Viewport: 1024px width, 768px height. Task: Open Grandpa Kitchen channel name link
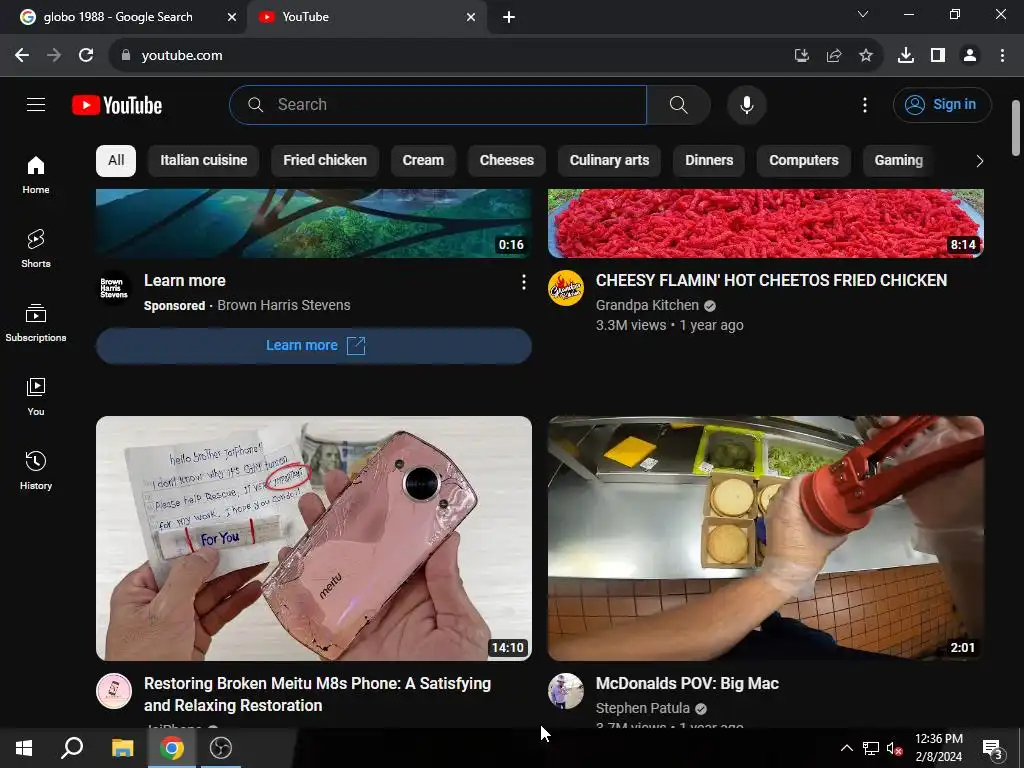[647, 305]
